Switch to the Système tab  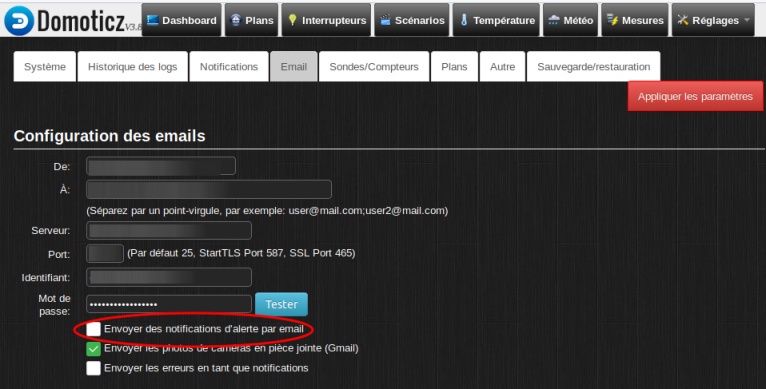pyautogui.click(x=44, y=66)
